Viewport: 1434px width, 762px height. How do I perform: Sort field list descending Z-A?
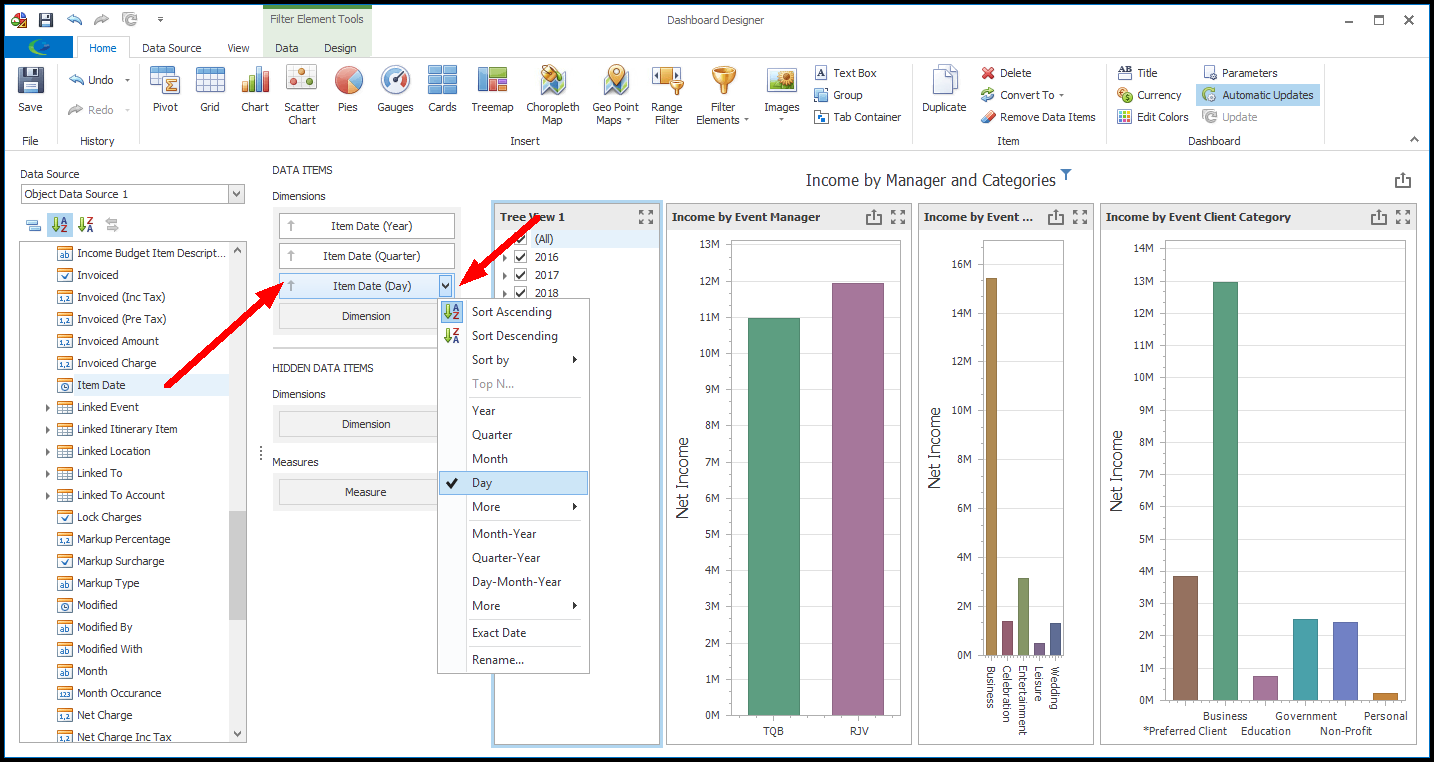point(85,225)
